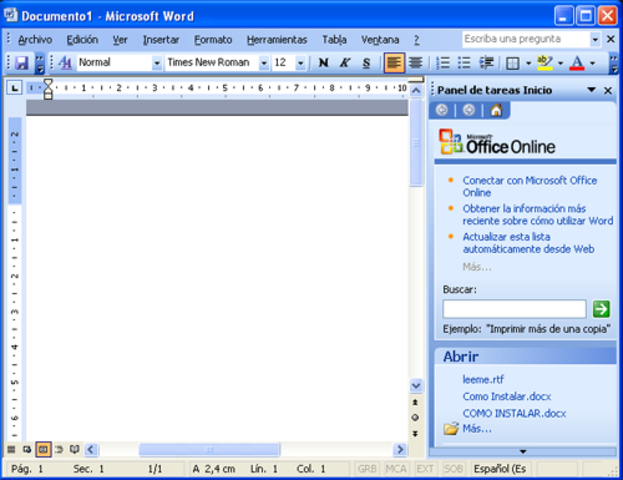Switch to Normal view icon
Image resolution: width=623 pixels, height=480 pixels.
(x=11, y=449)
